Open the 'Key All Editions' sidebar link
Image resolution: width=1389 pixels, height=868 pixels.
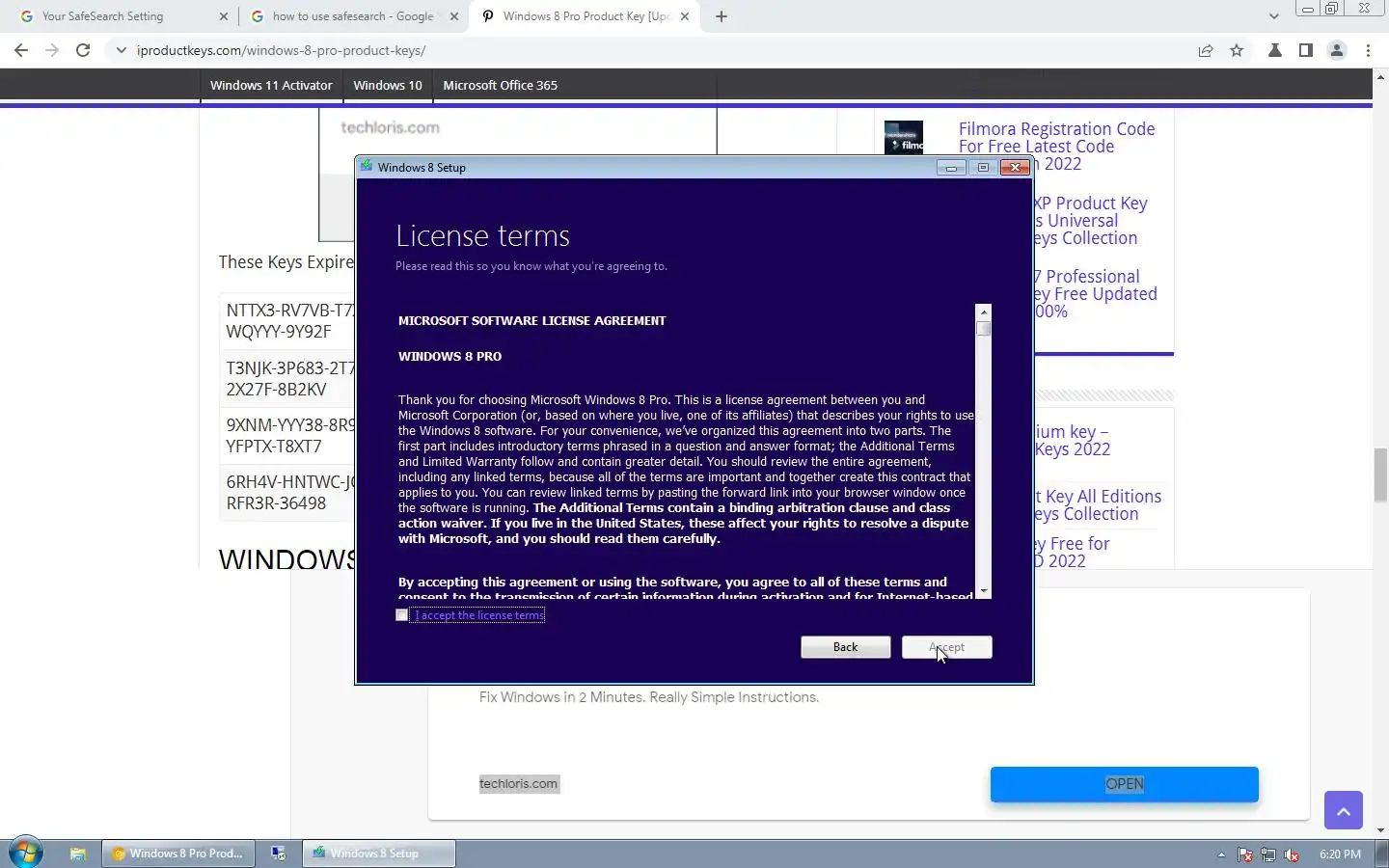(1098, 505)
